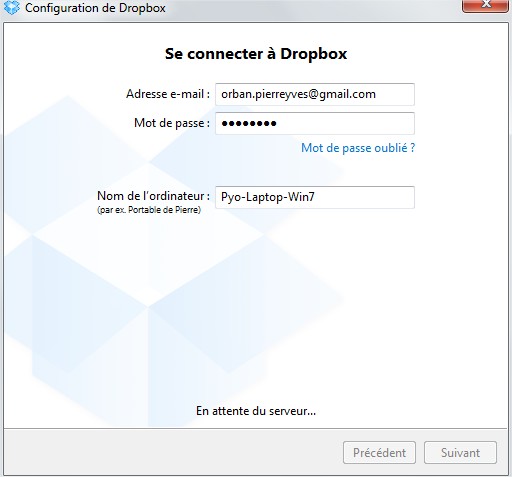
Task: Click the Portable de Pierre example hint
Action: pyautogui.click(x=149, y=210)
